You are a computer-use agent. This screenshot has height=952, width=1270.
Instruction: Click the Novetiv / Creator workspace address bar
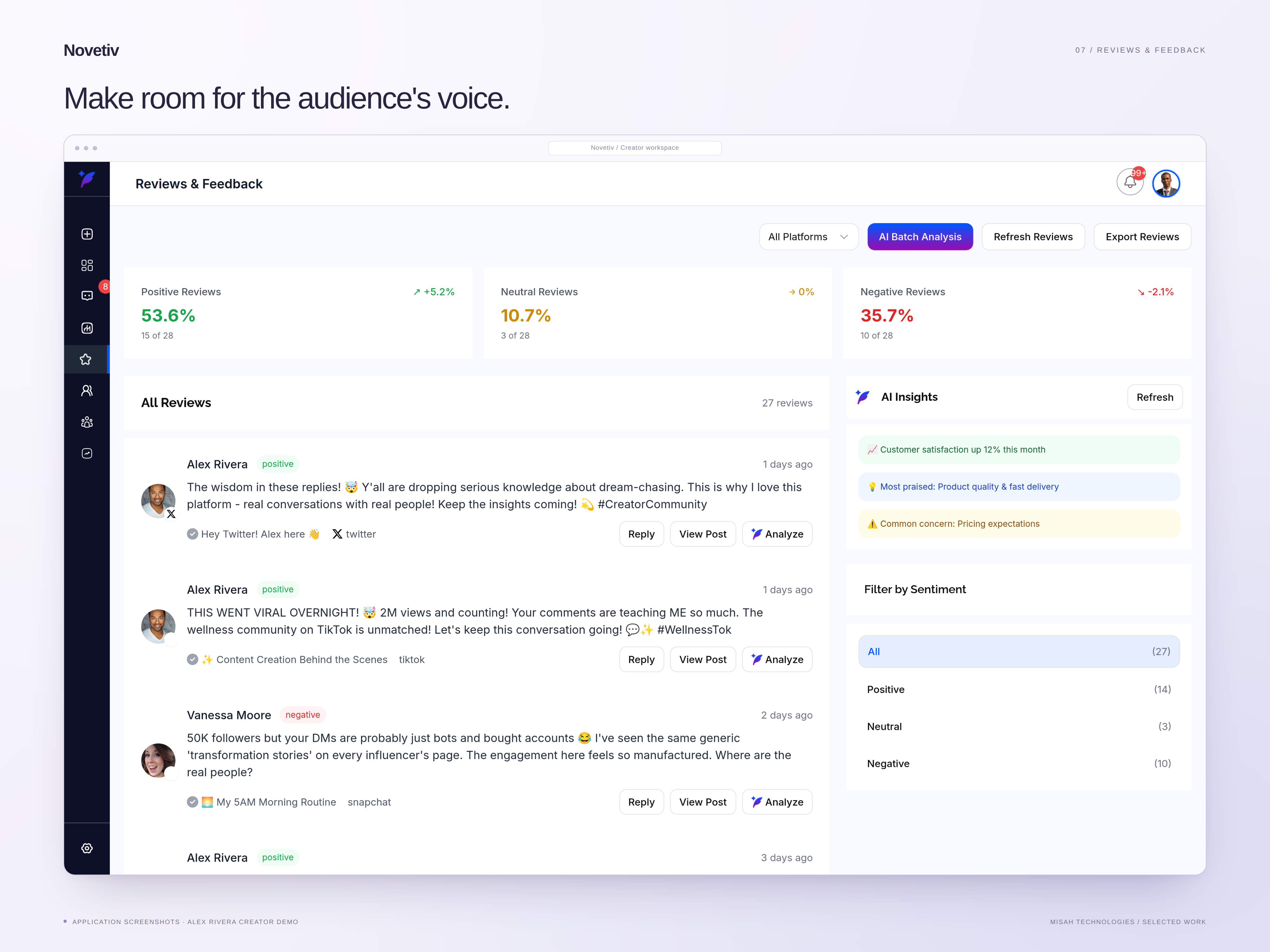(634, 148)
